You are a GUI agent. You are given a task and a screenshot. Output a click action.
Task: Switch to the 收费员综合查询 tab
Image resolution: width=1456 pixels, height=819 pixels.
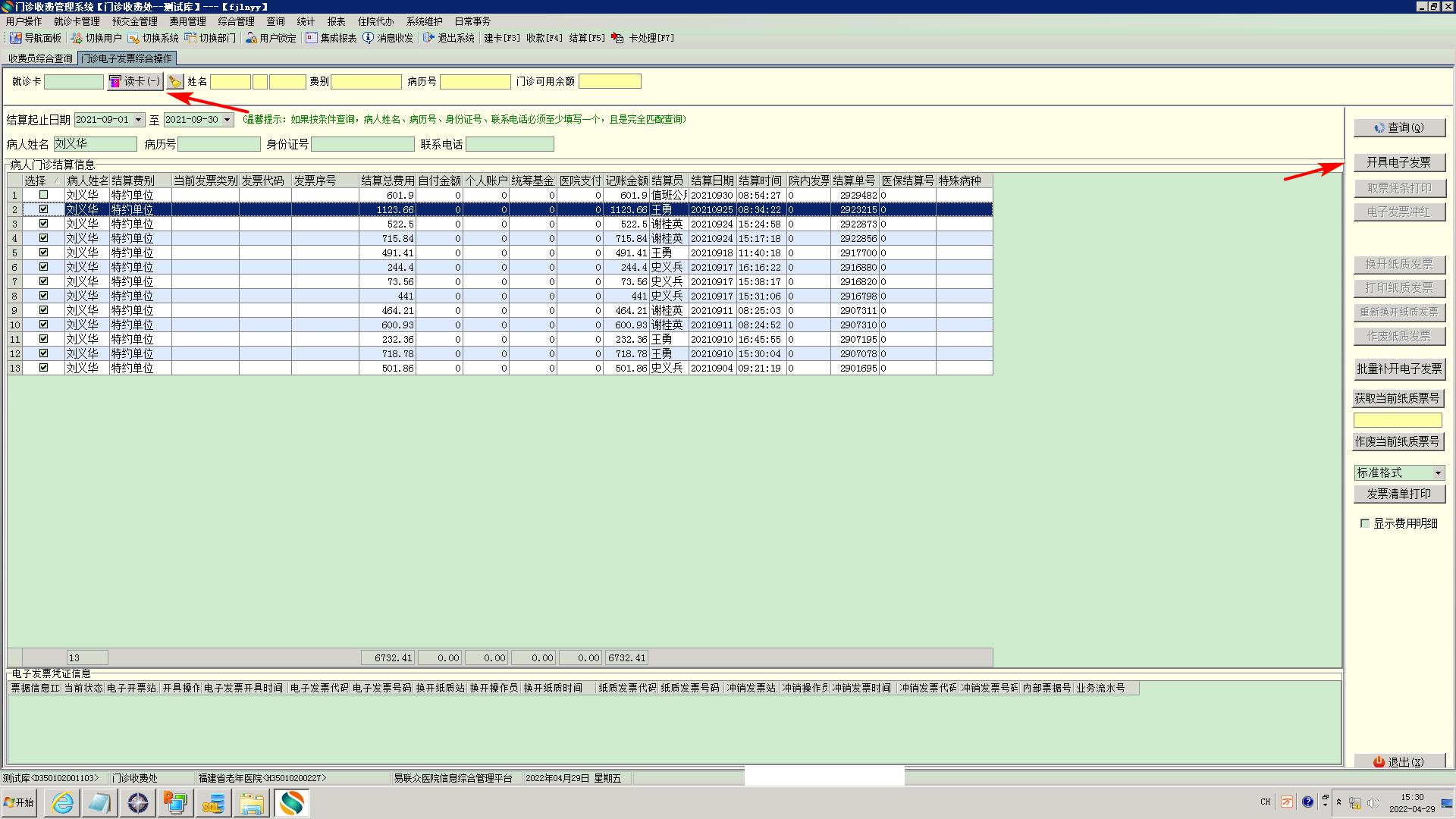(x=40, y=58)
